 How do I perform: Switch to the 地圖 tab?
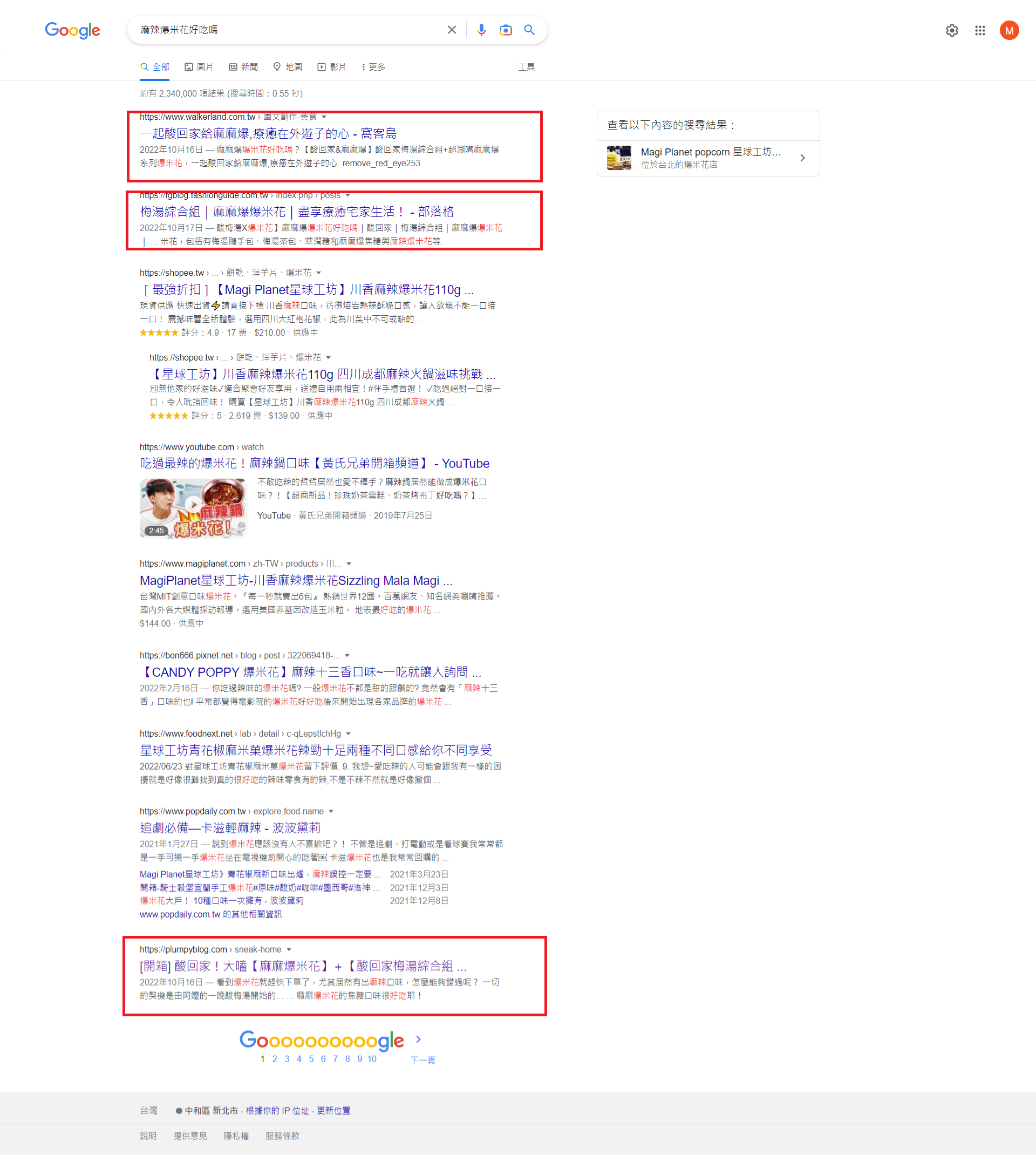point(288,66)
